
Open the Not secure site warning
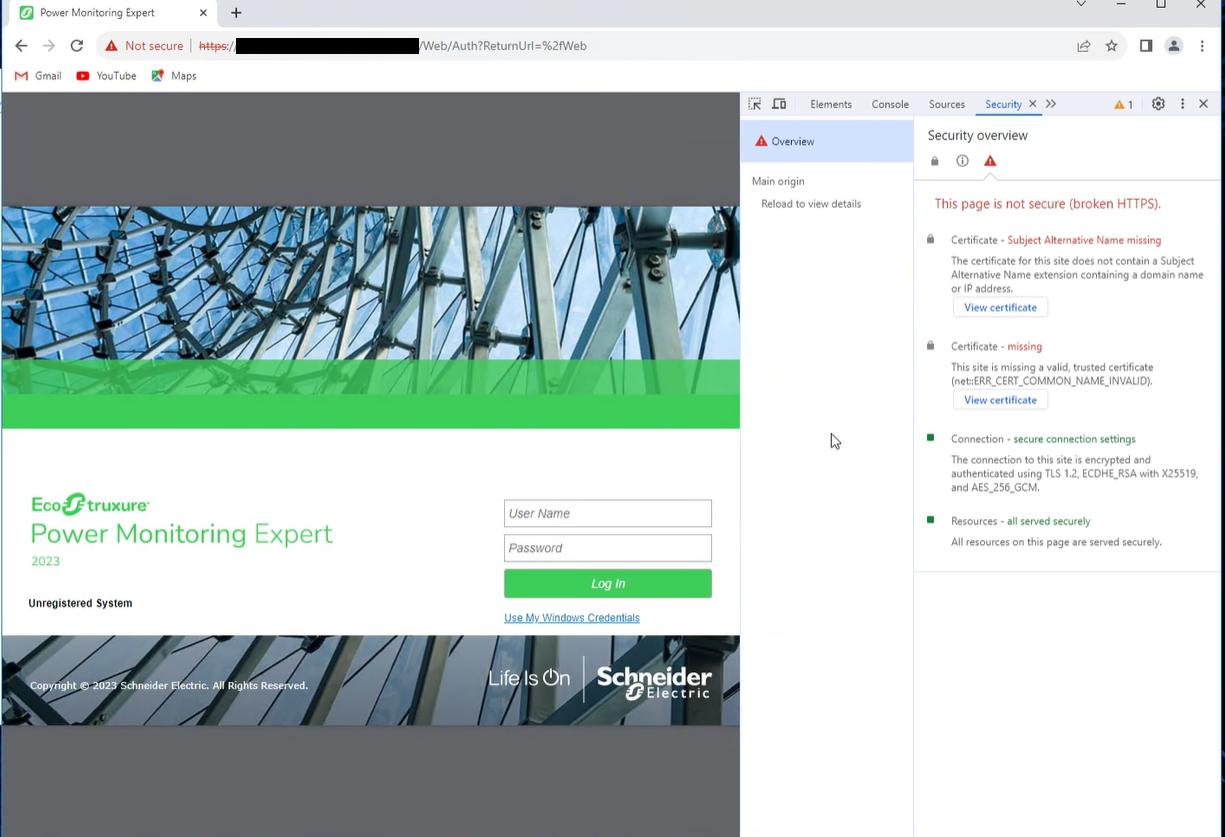coord(145,46)
